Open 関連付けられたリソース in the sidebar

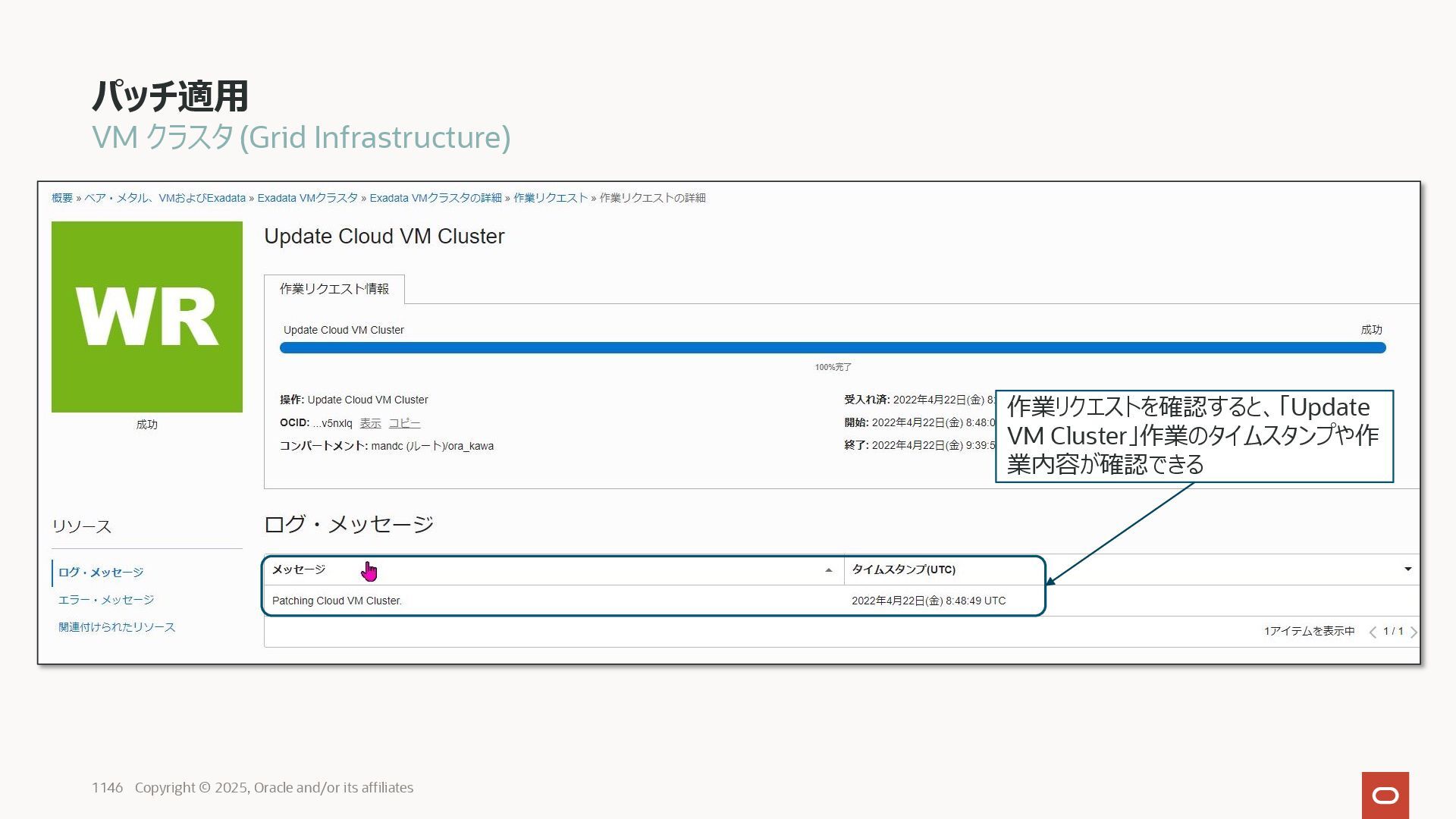point(117,627)
